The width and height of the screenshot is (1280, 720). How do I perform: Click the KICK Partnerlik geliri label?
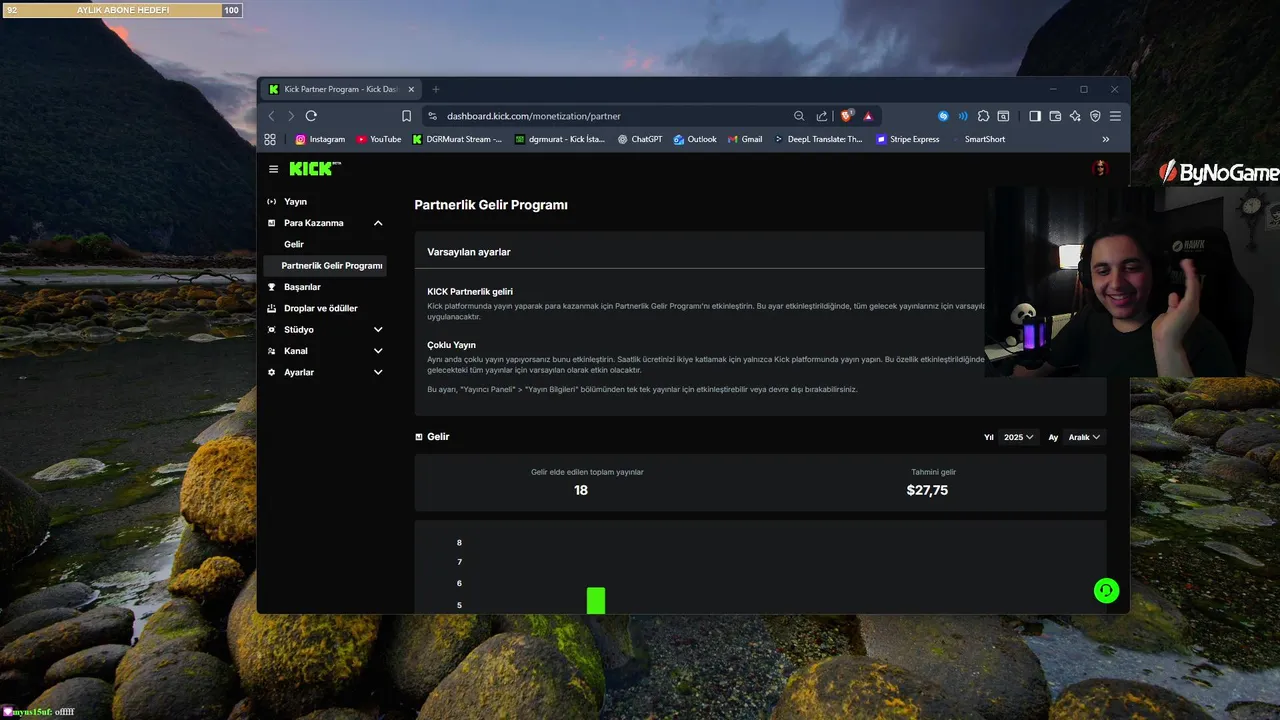click(x=470, y=291)
